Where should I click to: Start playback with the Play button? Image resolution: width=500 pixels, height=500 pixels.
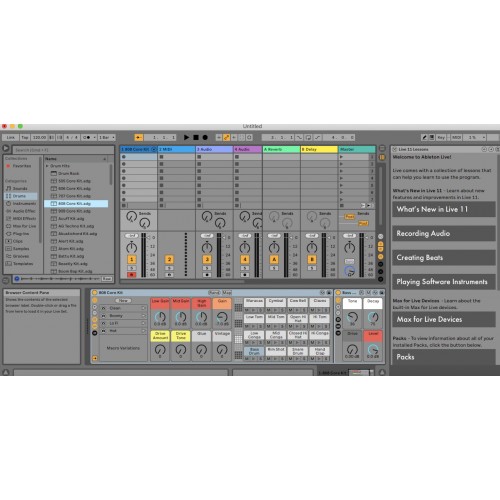[186, 137]
